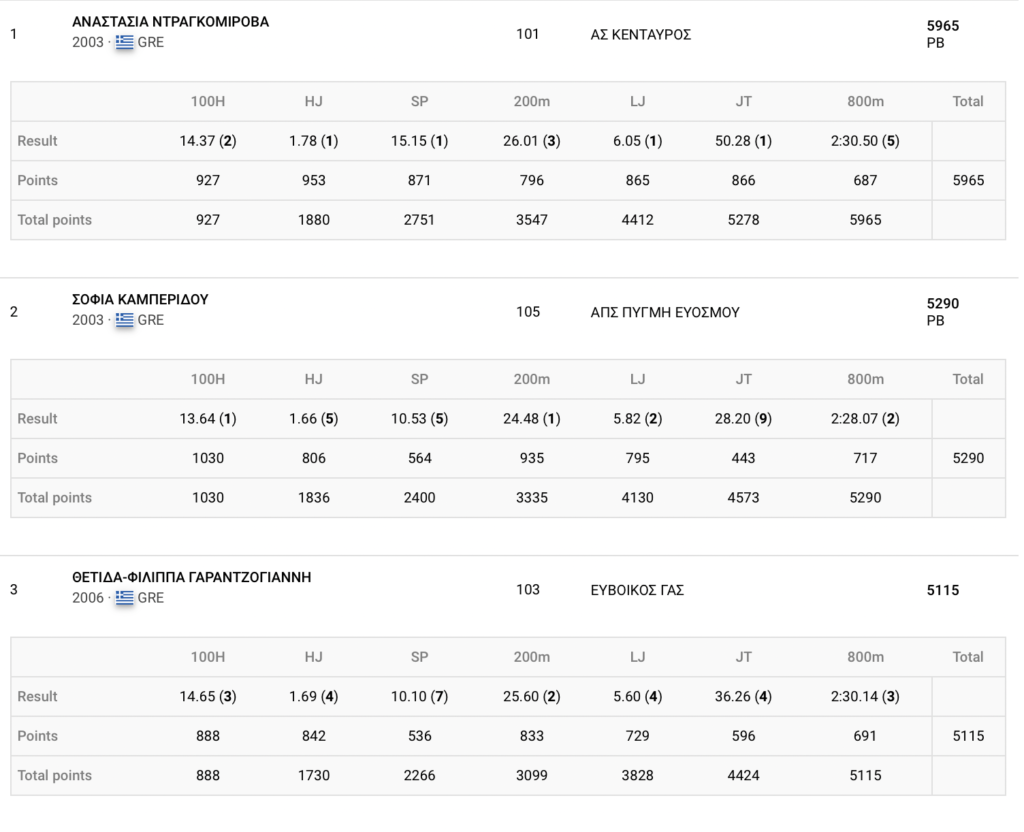Select club name ΑΣ ΚΕΝΤΑΥΡΟΣ
Screen dimensions: 1024x832
coord(641,34)
